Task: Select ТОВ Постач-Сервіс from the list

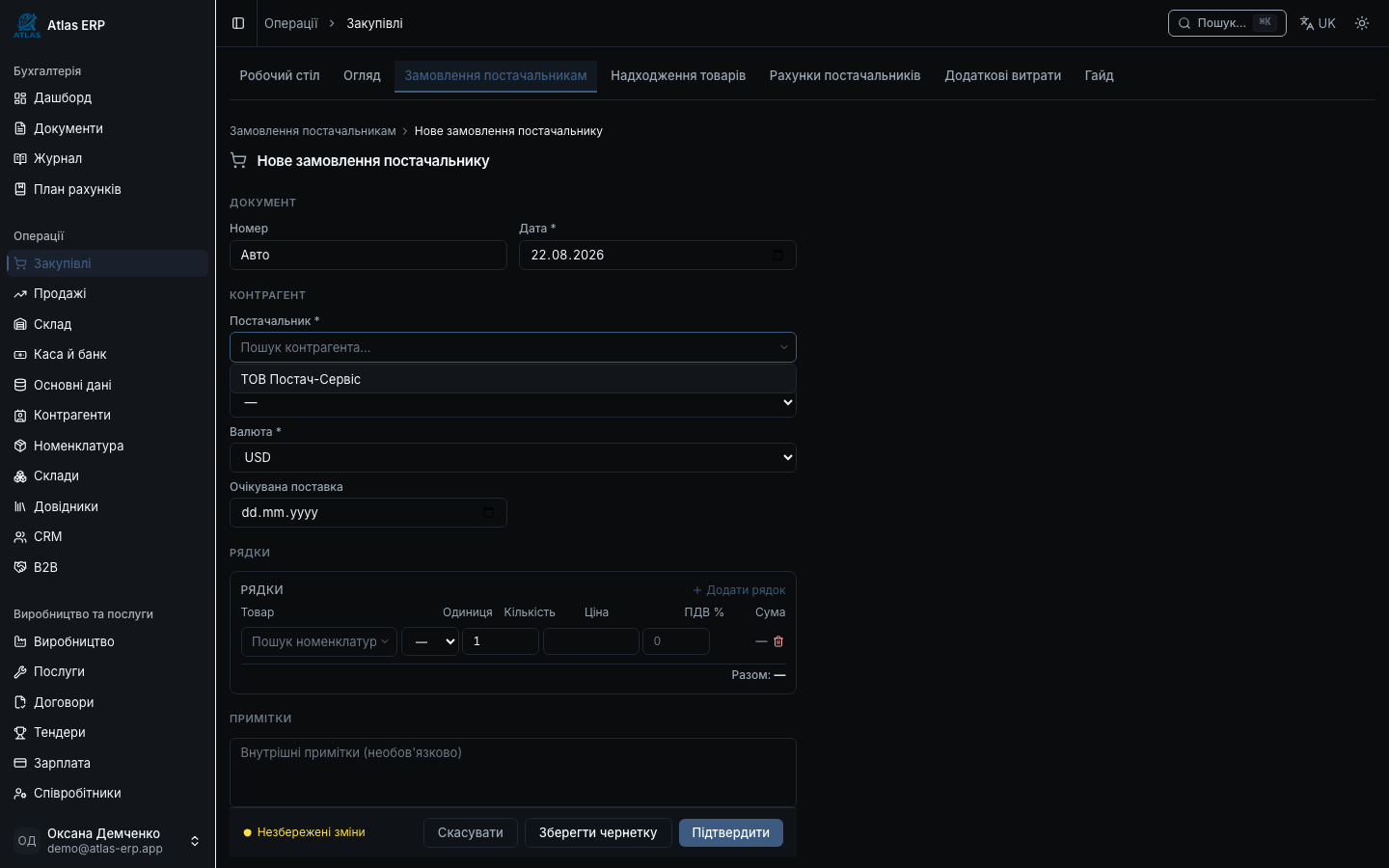Action: [513, 379]
